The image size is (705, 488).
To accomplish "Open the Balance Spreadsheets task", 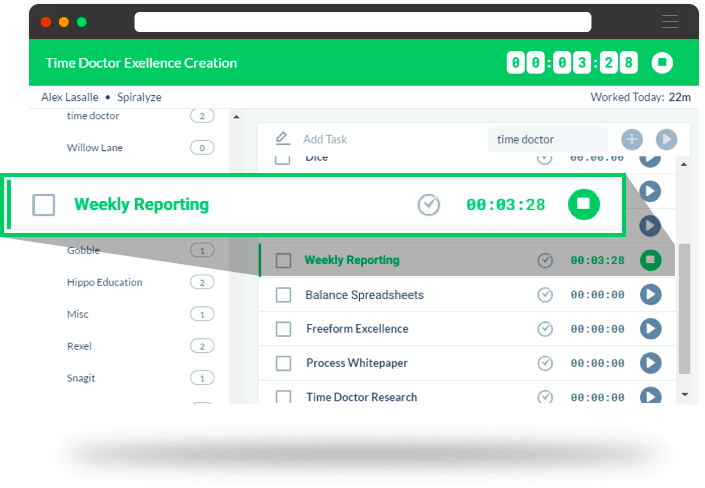I will point(364,295).
